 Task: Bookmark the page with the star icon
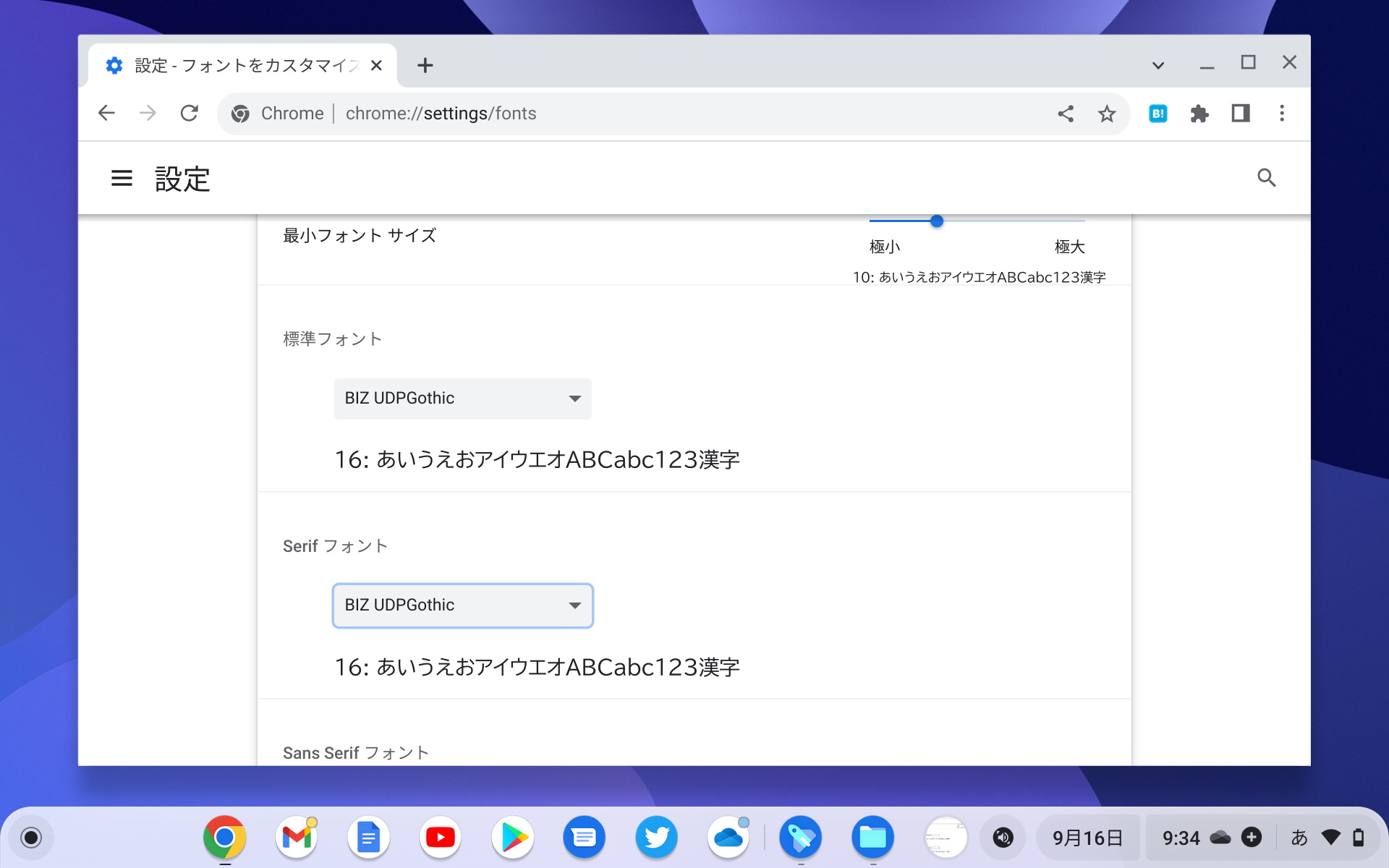pos(1107,113)
